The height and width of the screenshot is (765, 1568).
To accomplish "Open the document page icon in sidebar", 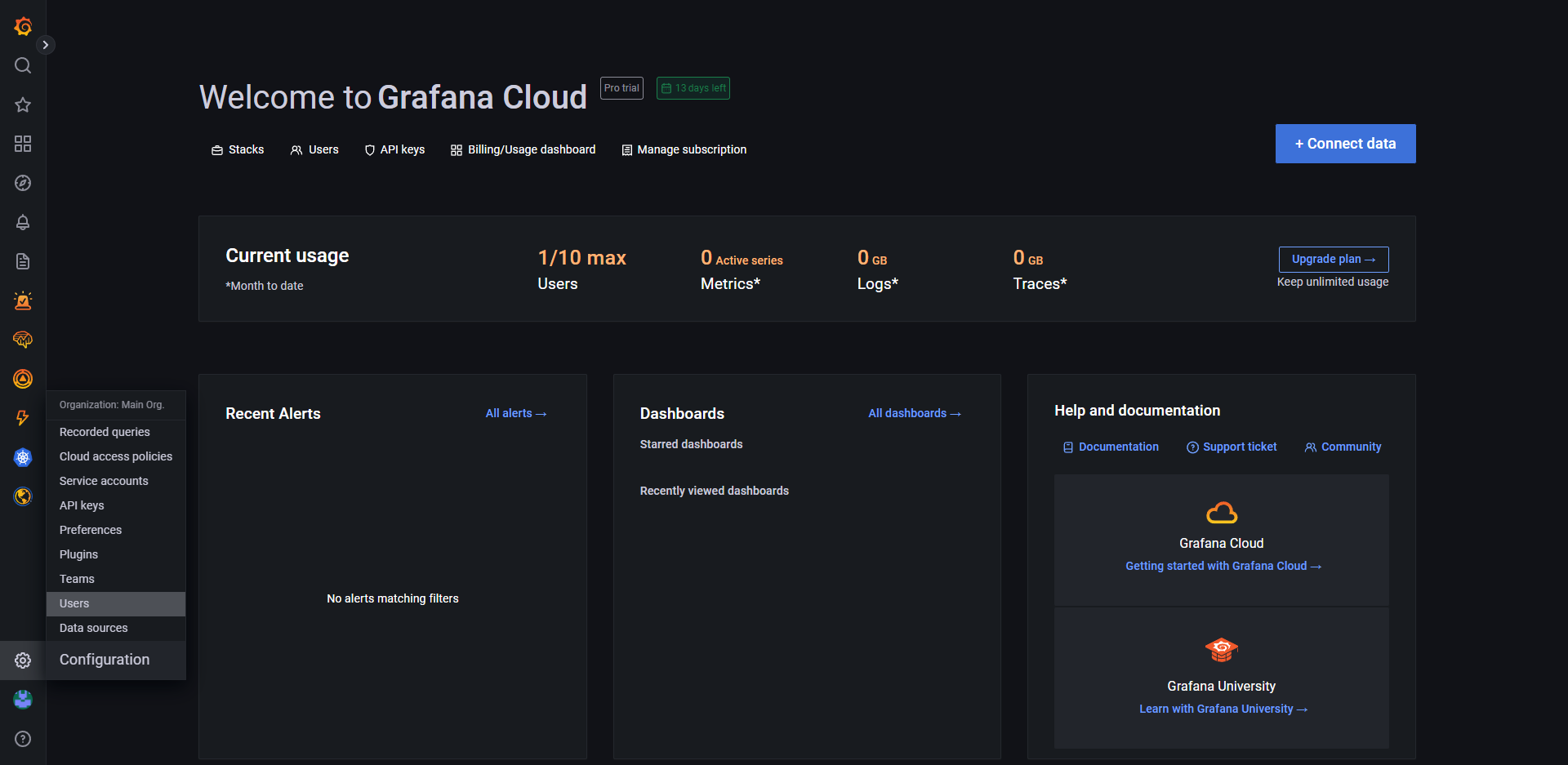I will pos(23,261).
